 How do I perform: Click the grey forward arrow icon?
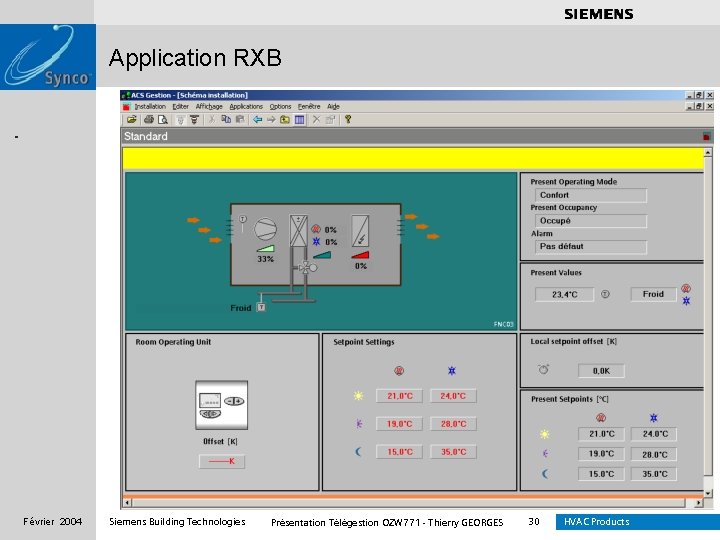[271, 120]
